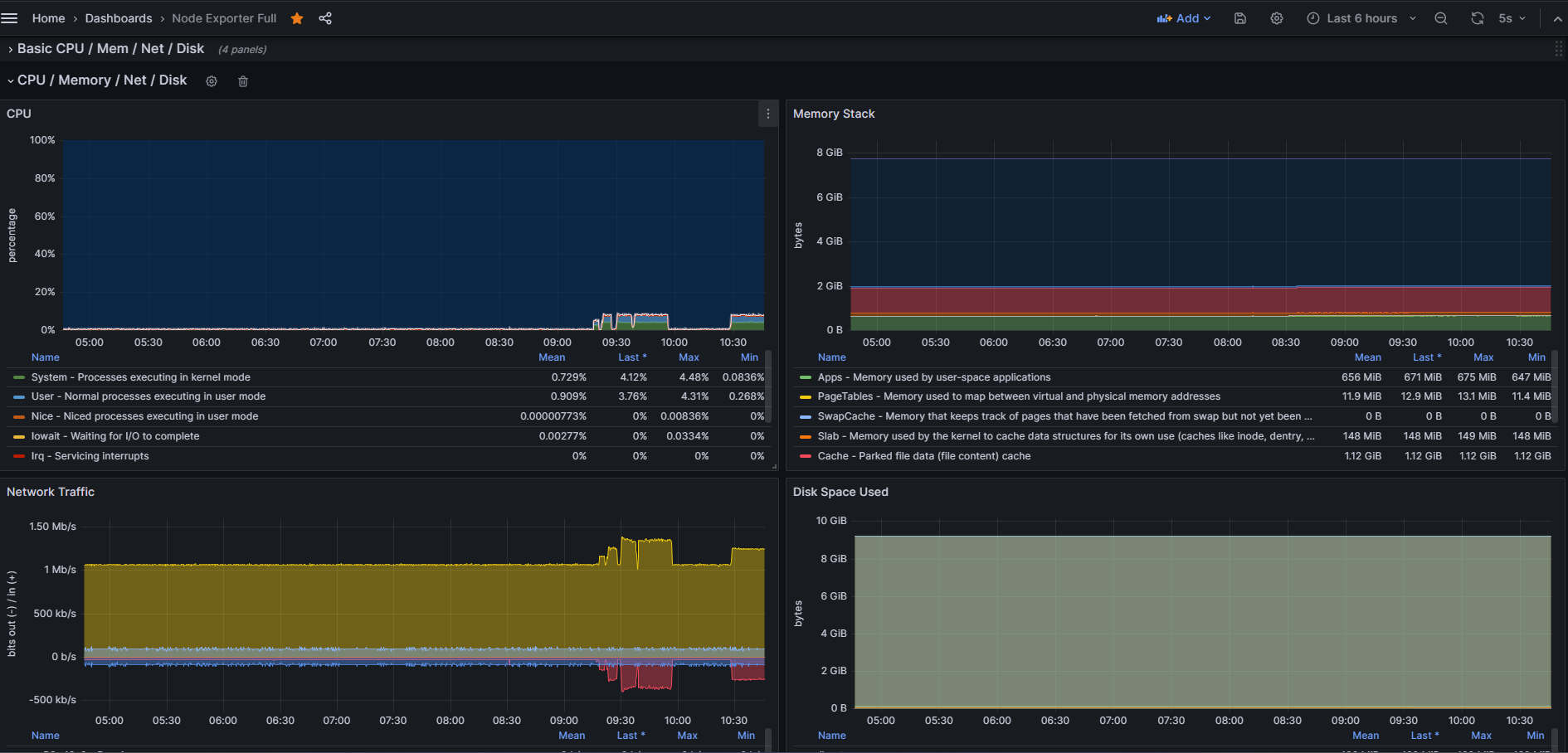The width and height of the screenshot is (1568, 753).
Task: Refresh the dashboard now
Action: pos(1478,18)
